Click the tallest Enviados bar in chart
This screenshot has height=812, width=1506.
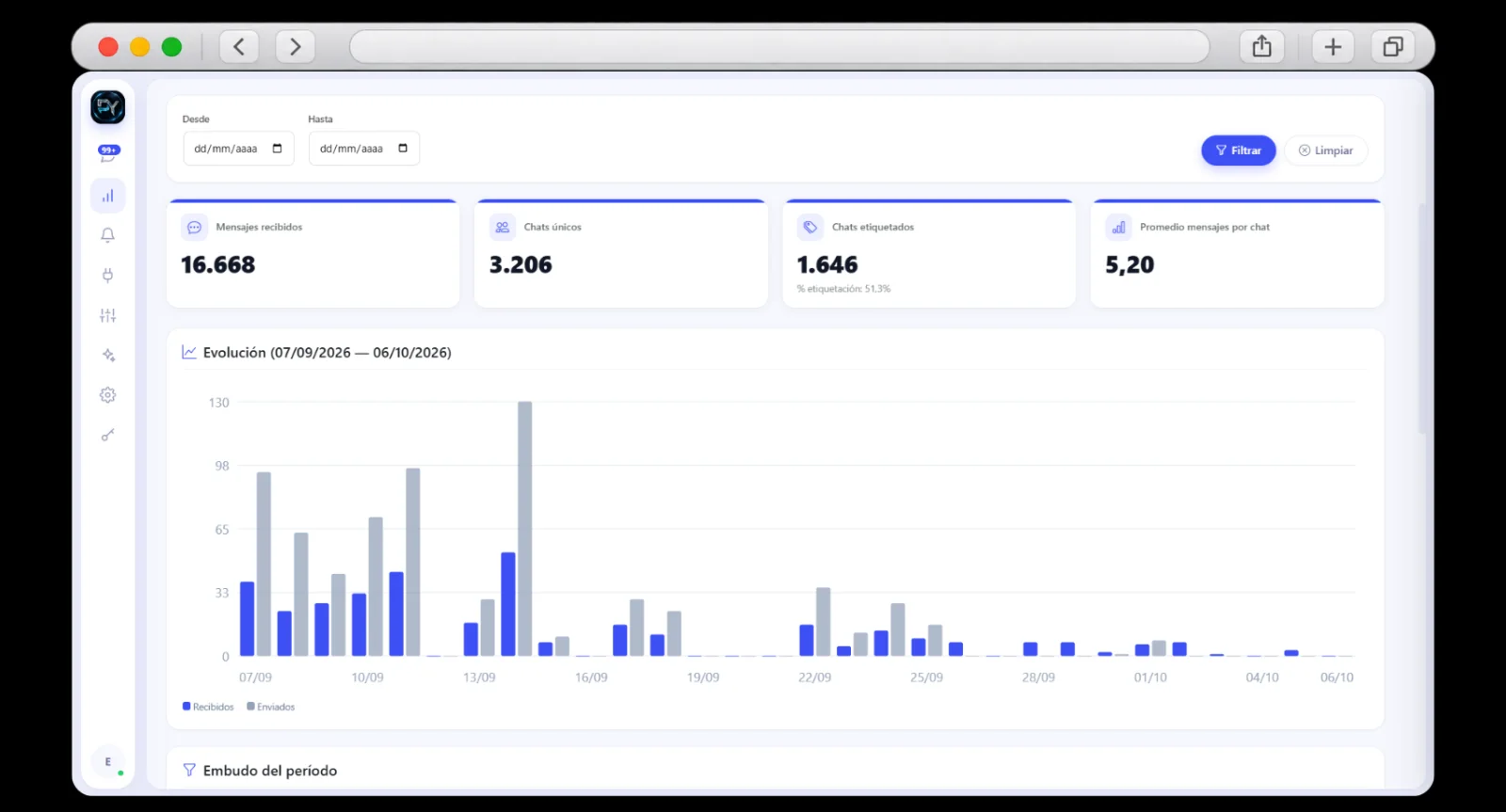(525, 529)
